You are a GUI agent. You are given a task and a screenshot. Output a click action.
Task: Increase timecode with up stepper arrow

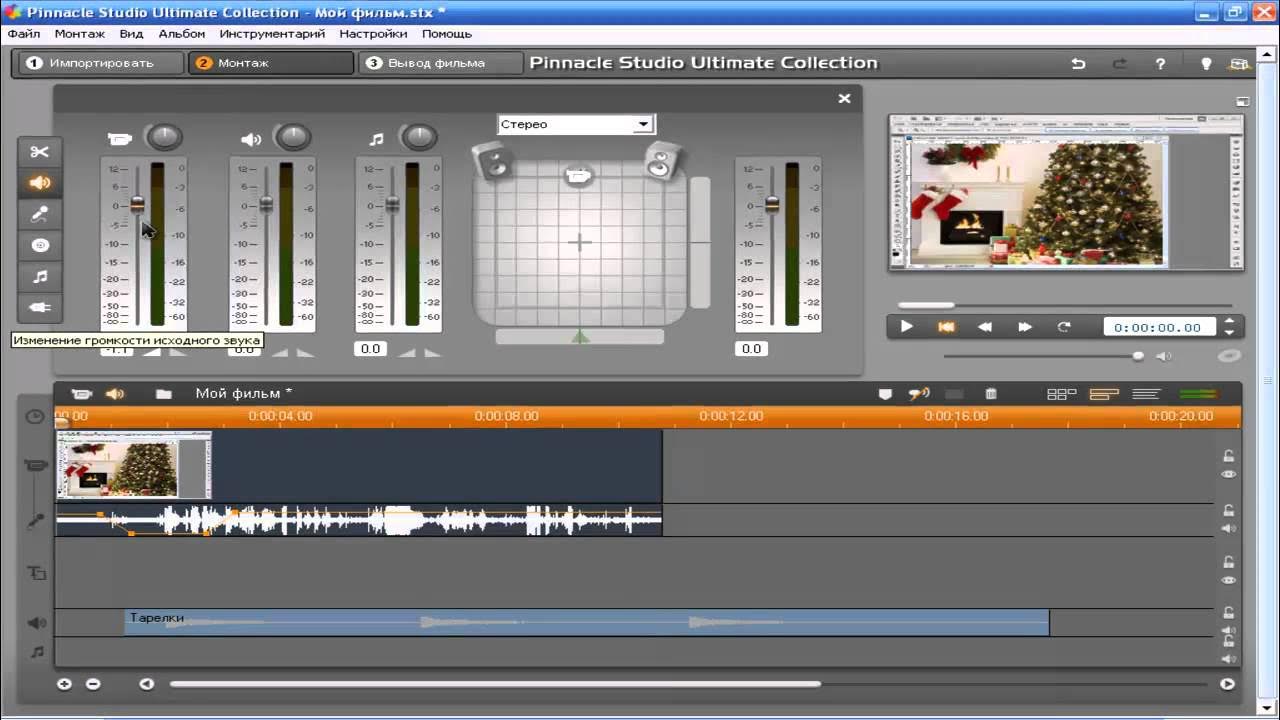point(1229,321)
